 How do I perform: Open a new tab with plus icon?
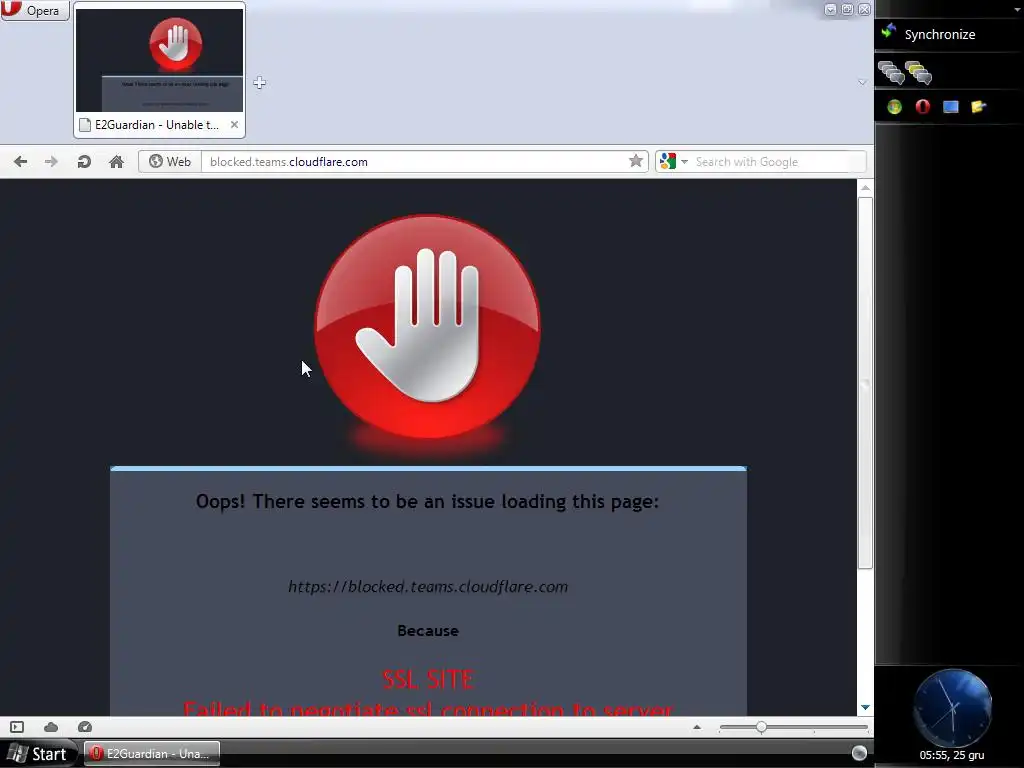259,83
